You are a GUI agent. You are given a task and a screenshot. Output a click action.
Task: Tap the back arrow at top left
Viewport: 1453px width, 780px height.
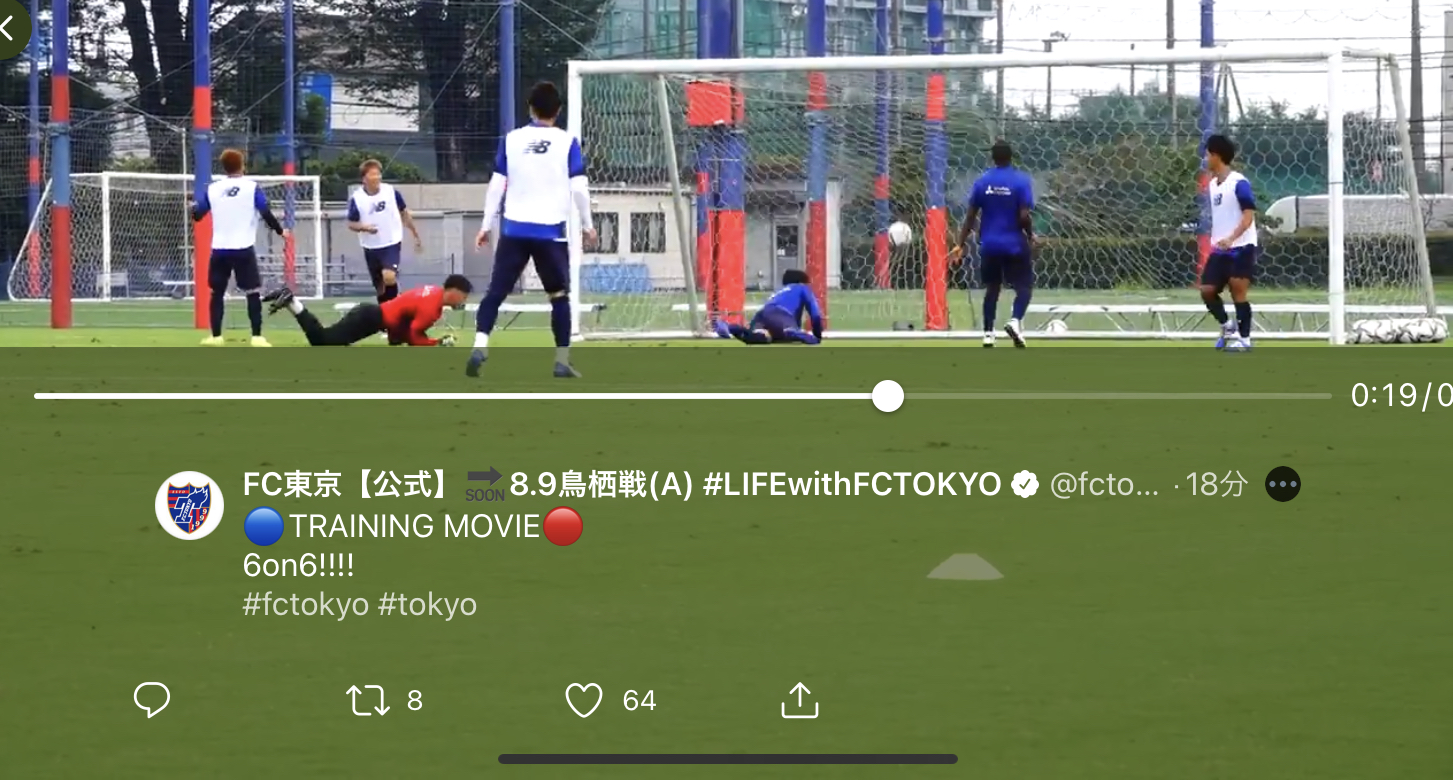point(9,28)
